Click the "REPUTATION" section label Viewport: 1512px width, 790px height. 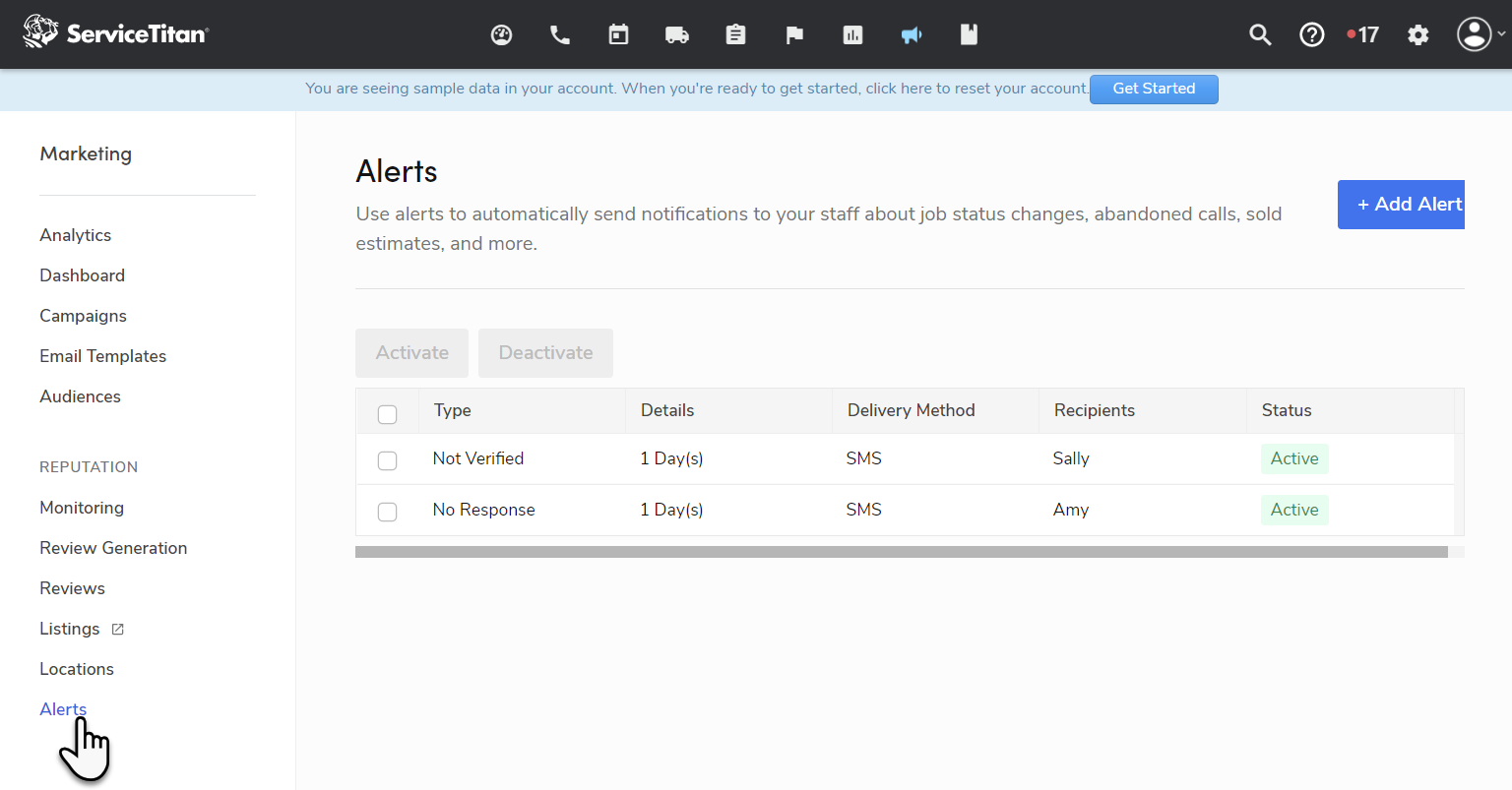pos(89,467)
